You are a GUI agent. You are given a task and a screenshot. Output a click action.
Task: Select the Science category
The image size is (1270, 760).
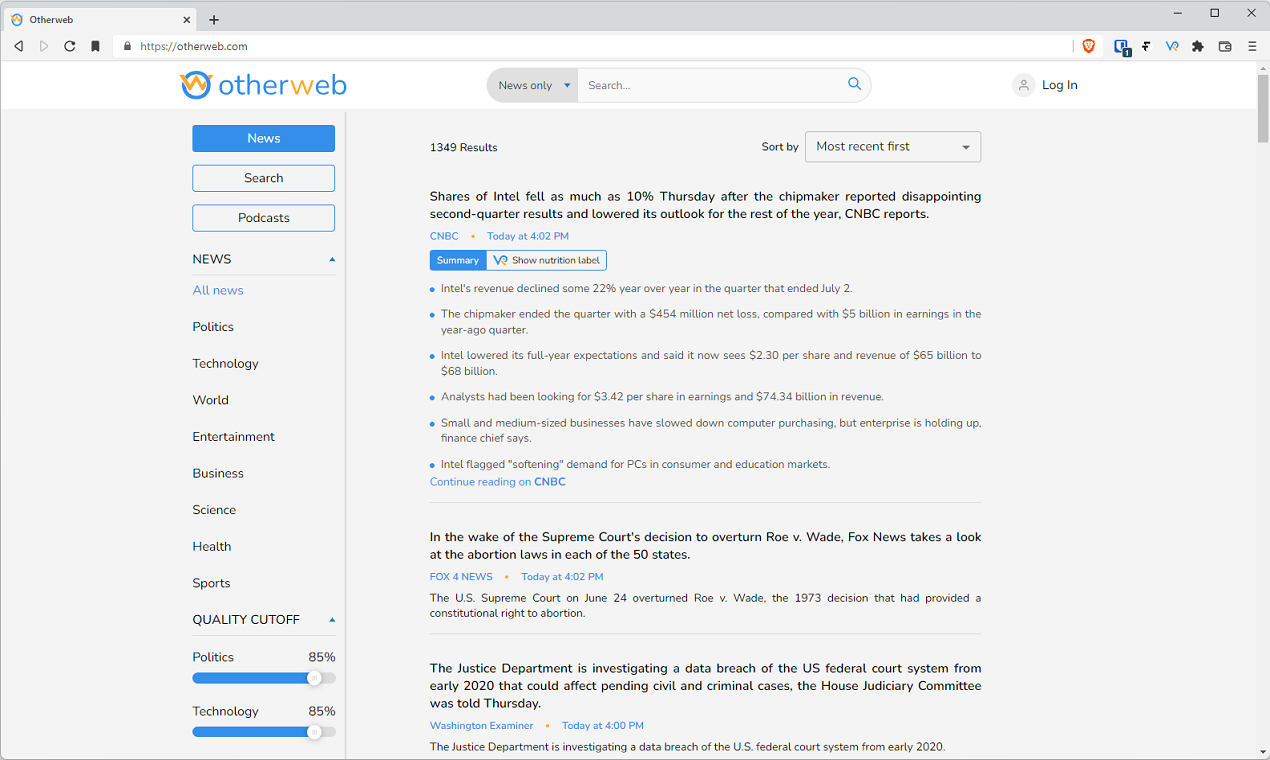214,510
